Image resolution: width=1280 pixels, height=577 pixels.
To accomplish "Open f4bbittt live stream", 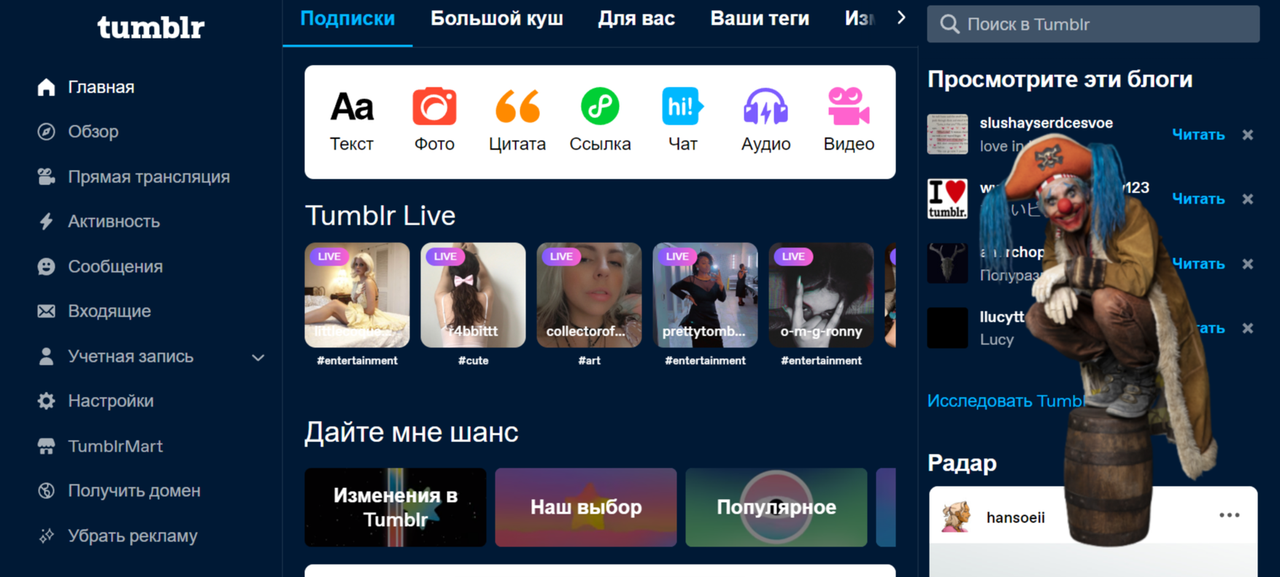I will [x=473, y=295].
